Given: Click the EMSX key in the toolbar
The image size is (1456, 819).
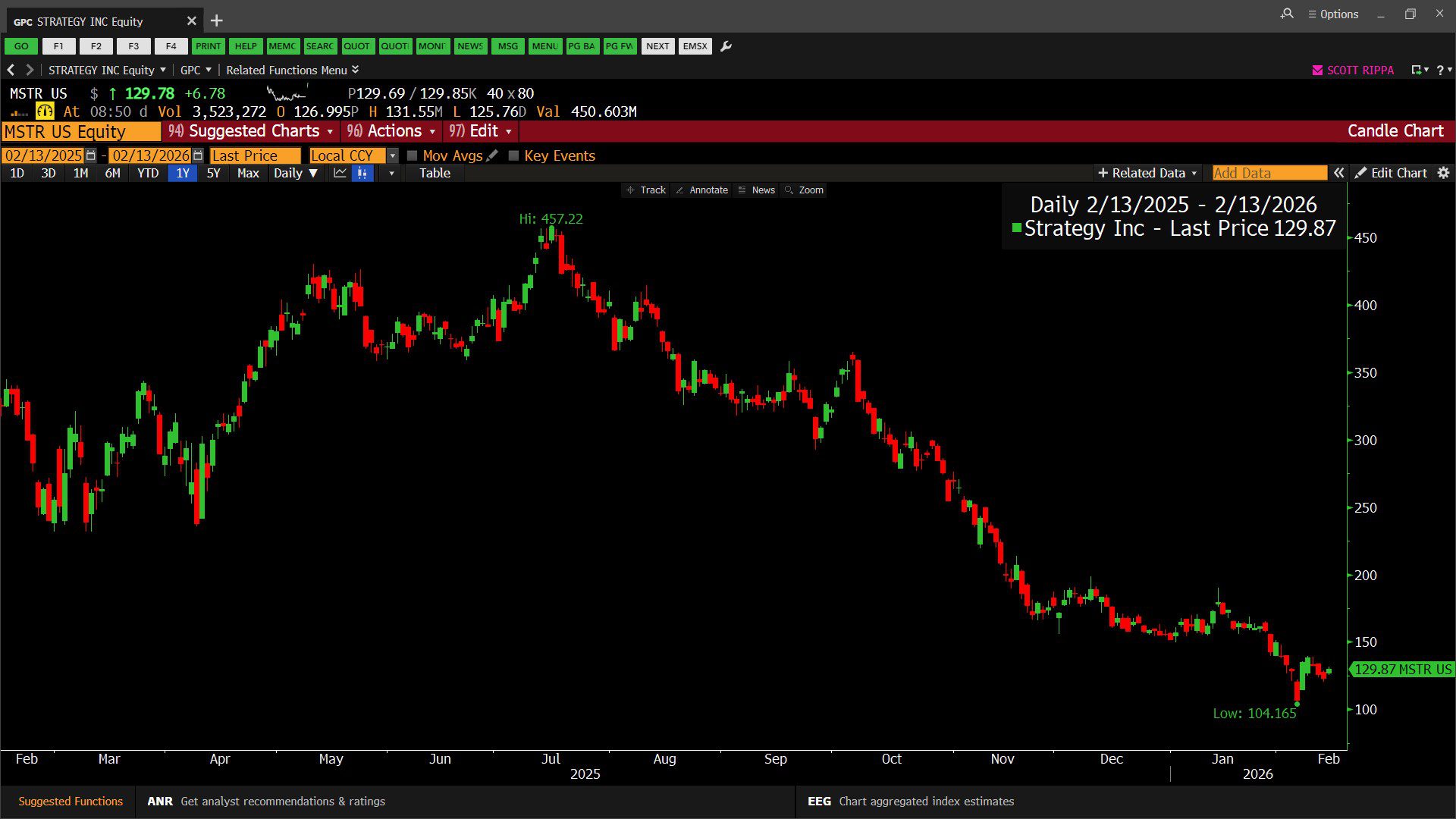Looking at the screenshot, I should click(x=695, y=46).
